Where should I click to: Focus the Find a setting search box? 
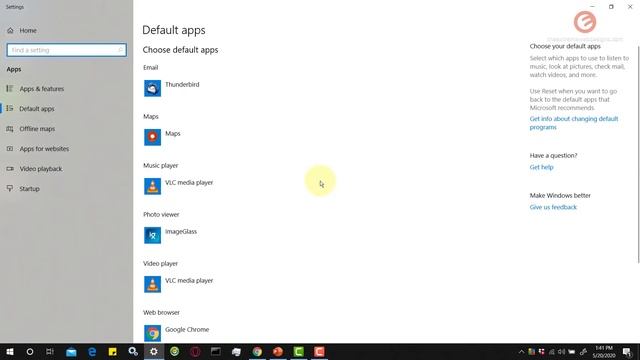(67, 50)
